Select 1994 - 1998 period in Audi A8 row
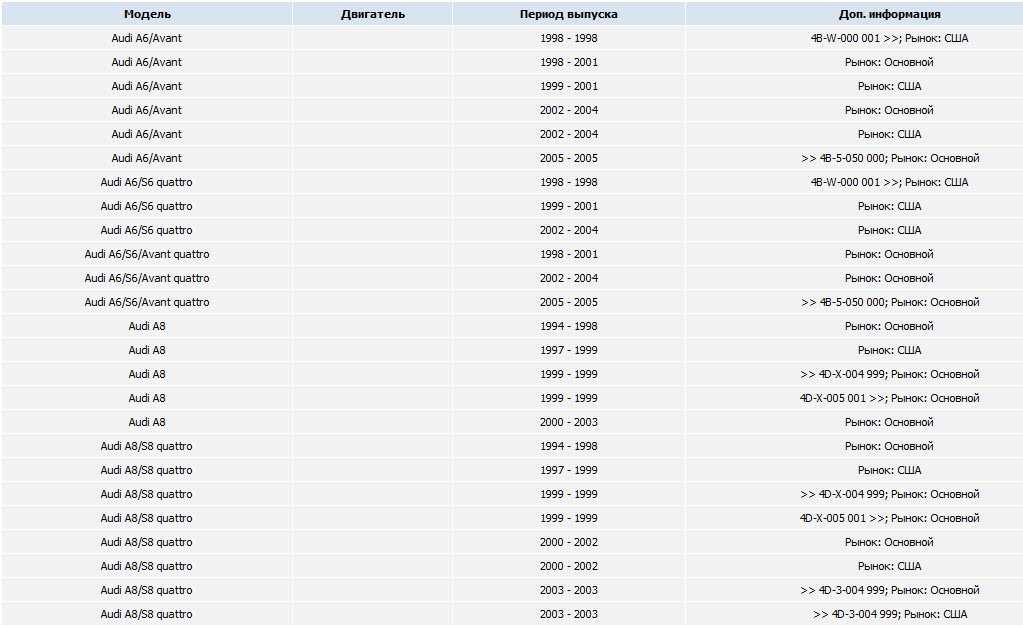1023x628 pixels. coord(568,326)
